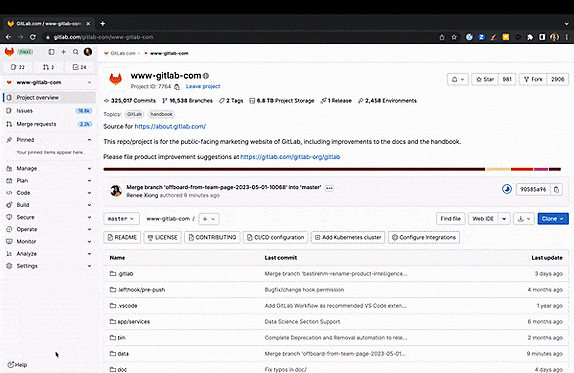Open star count 981
Image resolution: width=574 pixels, height=373 pixels.
[507, 79]
